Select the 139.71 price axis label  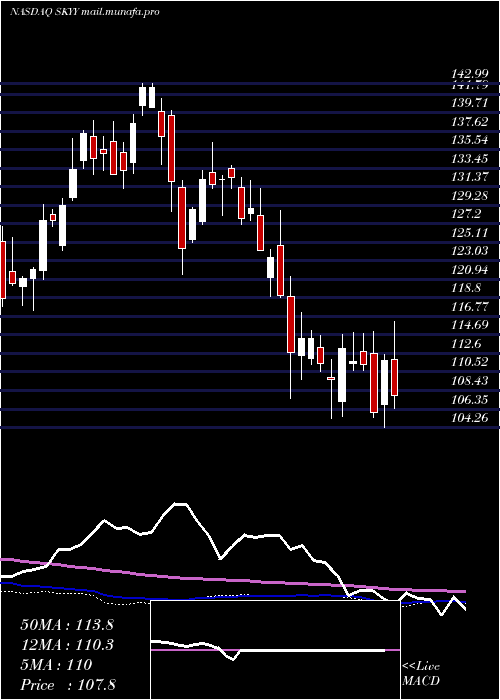point(470,104)
